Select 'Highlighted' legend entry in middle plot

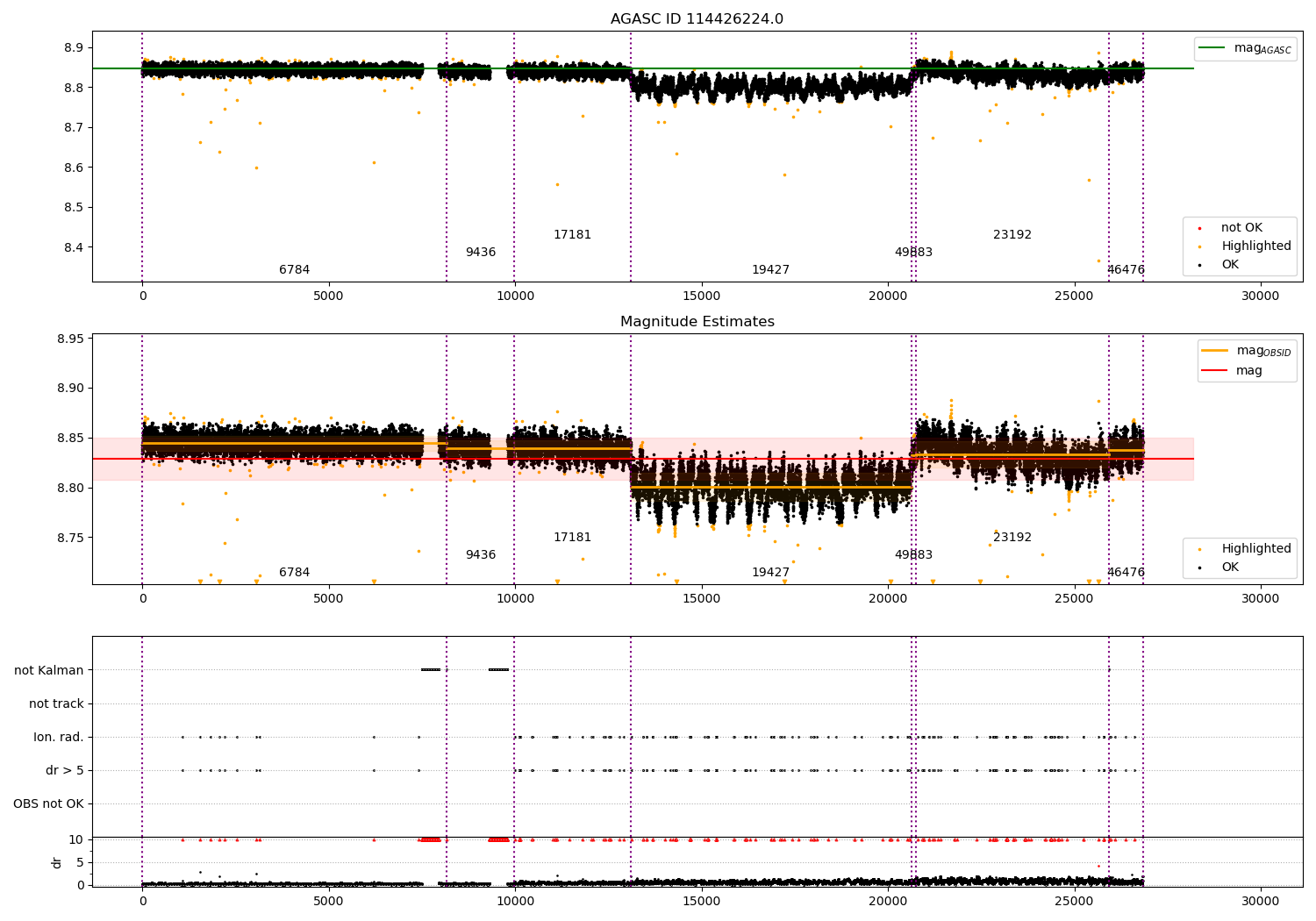pyautogui.click(x=1255, y=549)
